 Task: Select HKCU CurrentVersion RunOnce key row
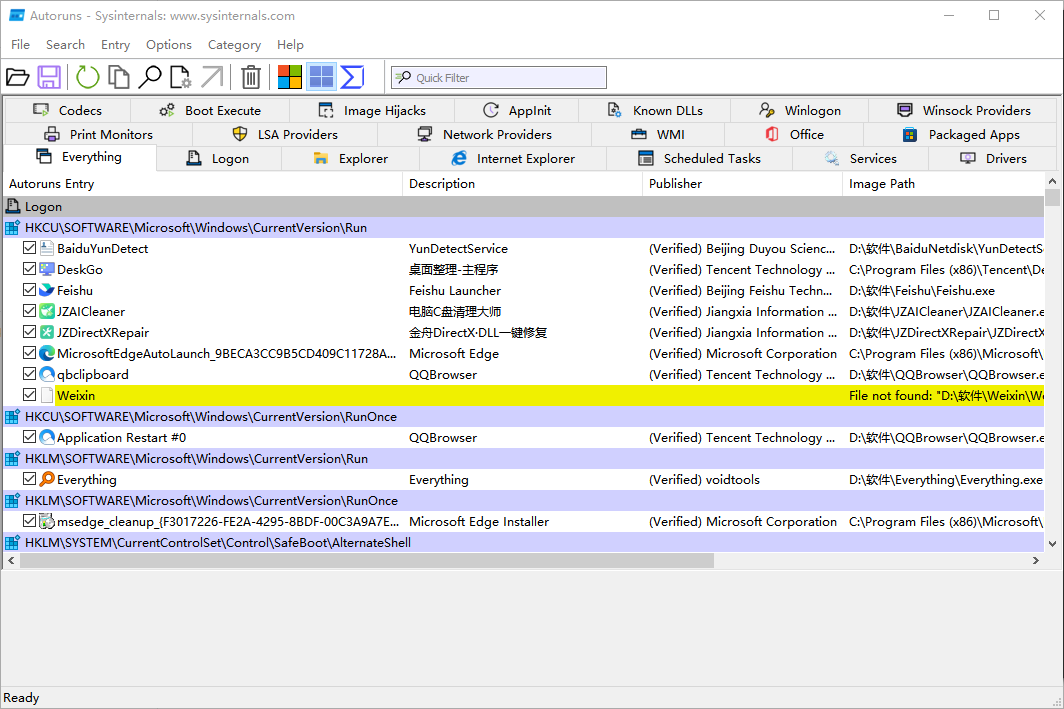524,417
